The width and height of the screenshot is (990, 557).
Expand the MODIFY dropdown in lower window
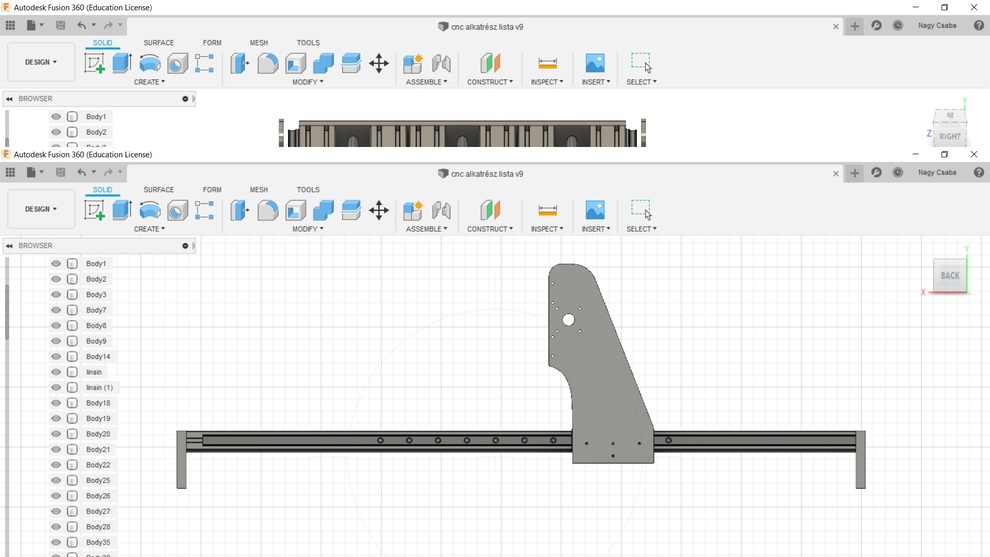307,229
